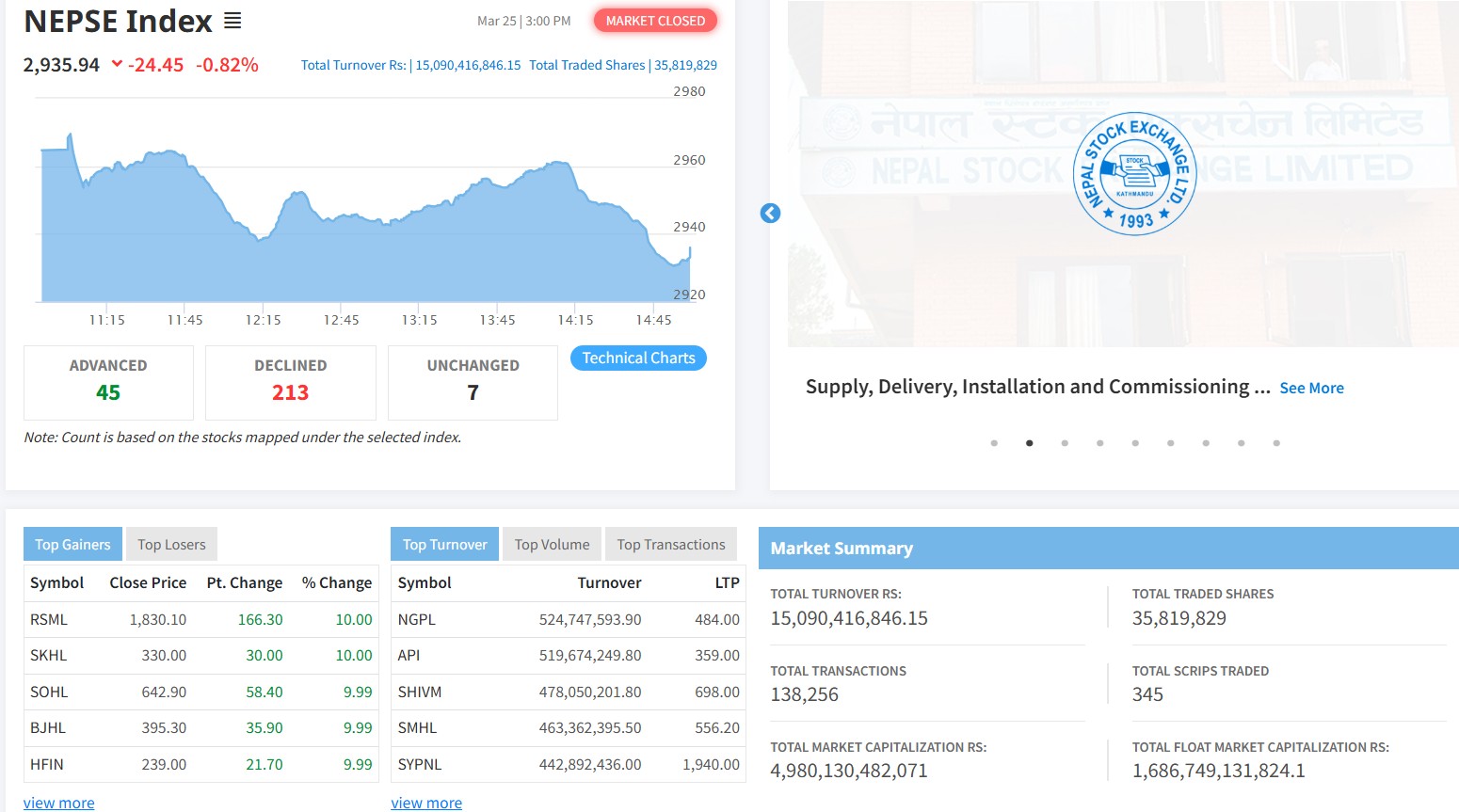The width and height of the screenshot is (1459, 812).
Task: Click the MARKET CLOSED status badge
Action: (655, 21)
